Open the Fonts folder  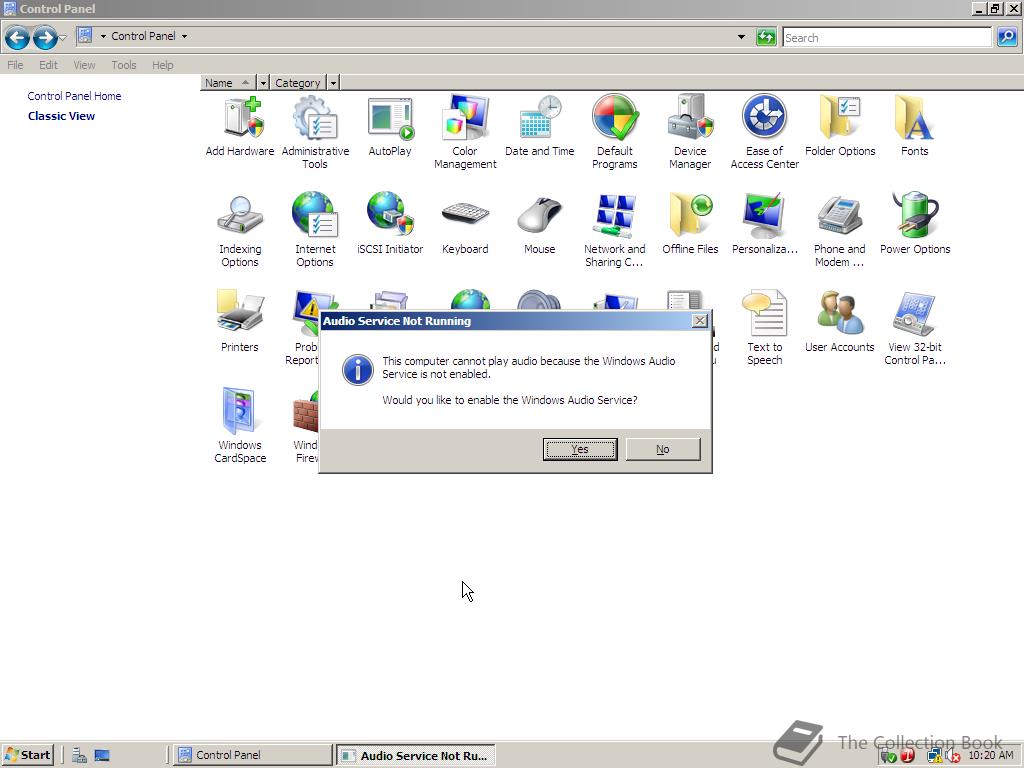[x=914, y=127]
